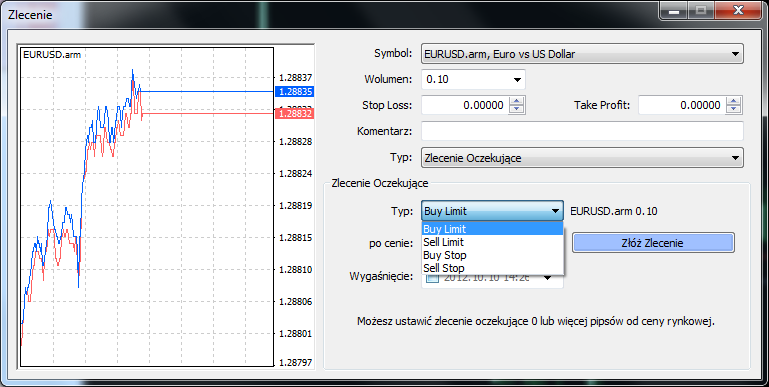Viewport: 769px width, 387px height.
Task: Click the 1.28828 price axis label
Action: (295, 141)
